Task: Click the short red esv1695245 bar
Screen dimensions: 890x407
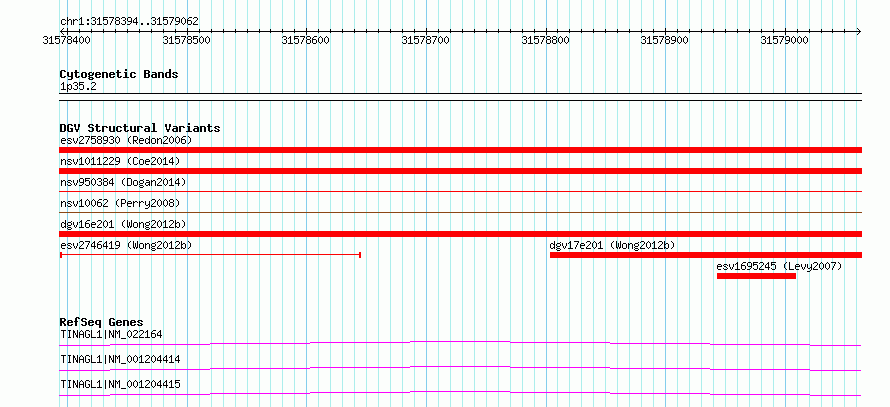Action: coord(756,276)
